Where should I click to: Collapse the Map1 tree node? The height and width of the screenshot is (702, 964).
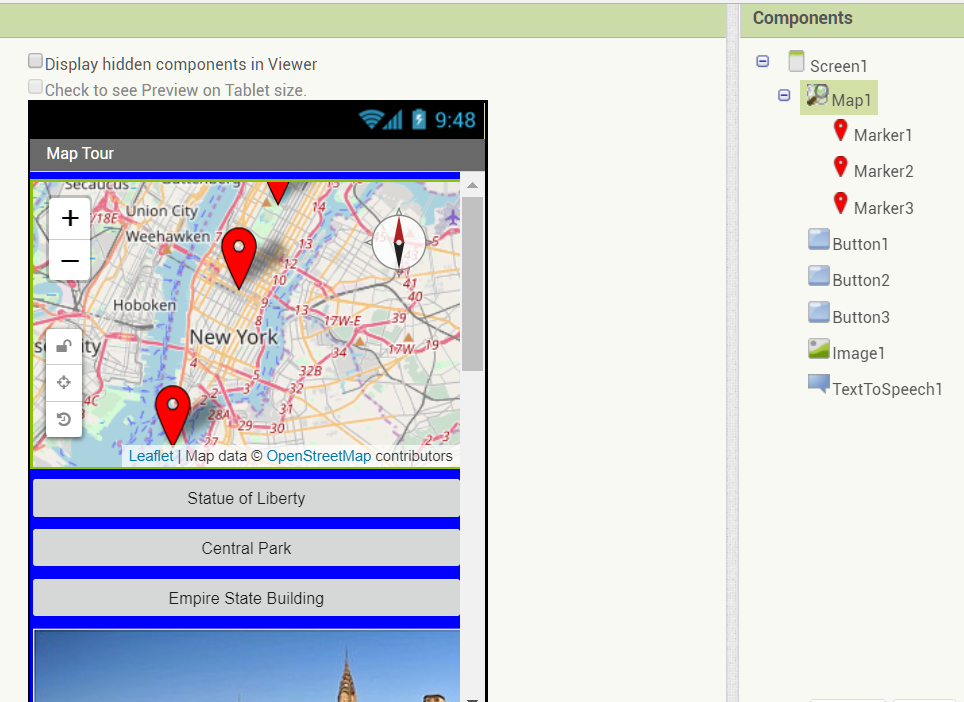(x=784, y=95)
